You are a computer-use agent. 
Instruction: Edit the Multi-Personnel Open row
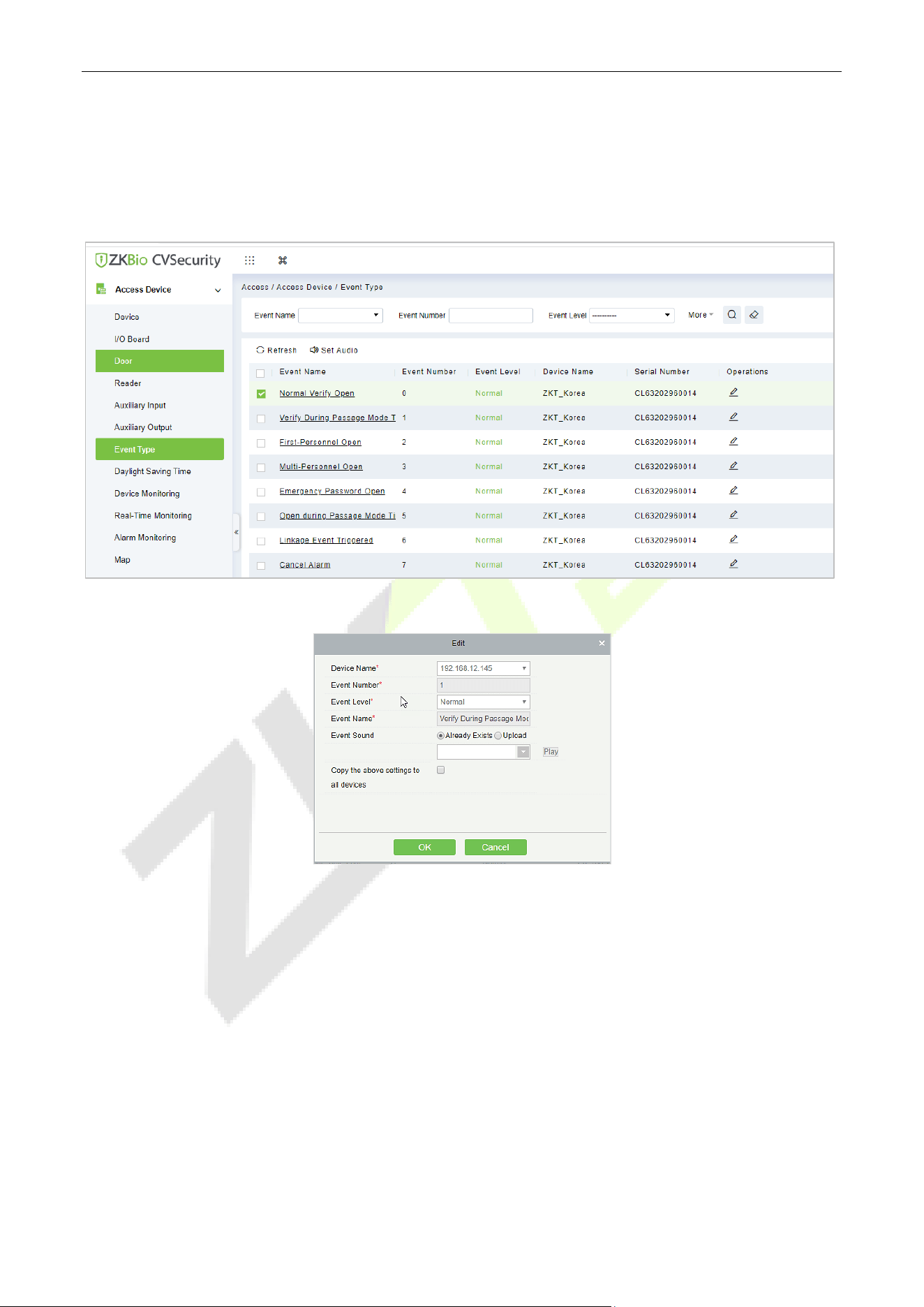(x=733, y=466)
